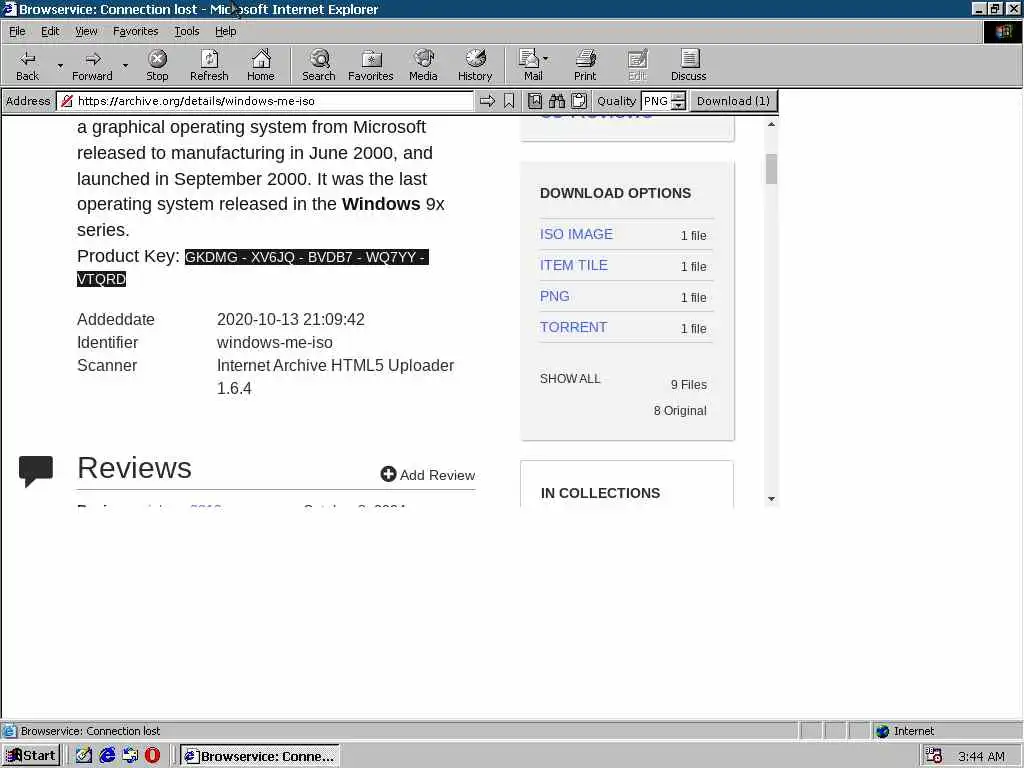Open the PNG download link
Viewport: 1024px width, 768px height.
(554, 296)
